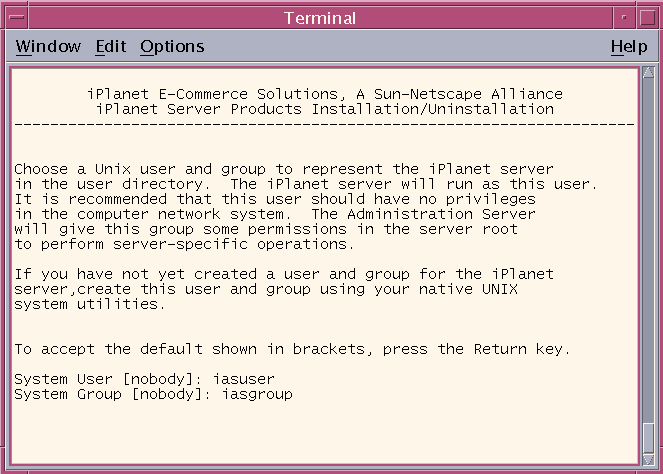Viewport: 663px width, 474px height.
Task: Click the typed text iasuser
Action: pyautogui.click(x=244, y=379)
